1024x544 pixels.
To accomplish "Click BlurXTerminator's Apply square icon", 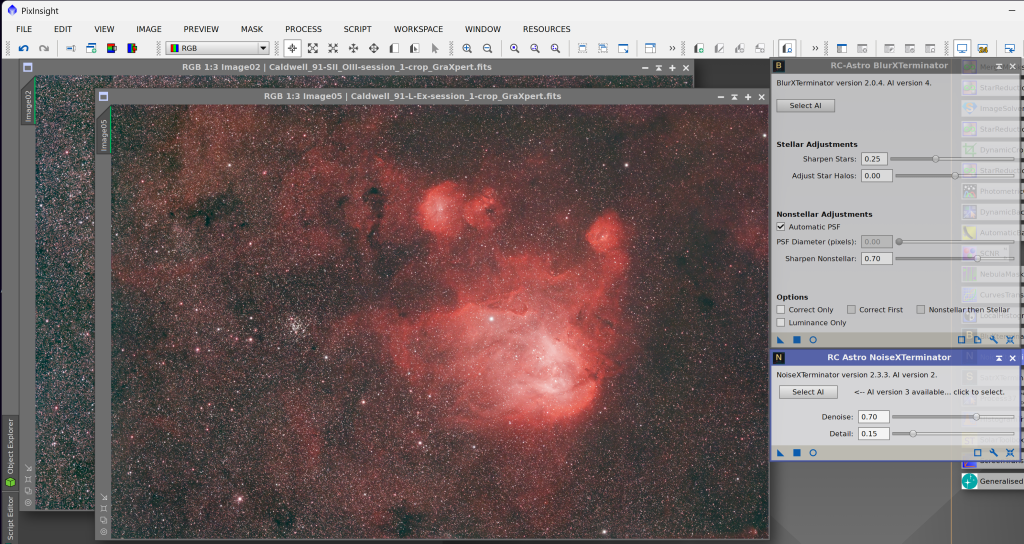I will tap(797, 340).
